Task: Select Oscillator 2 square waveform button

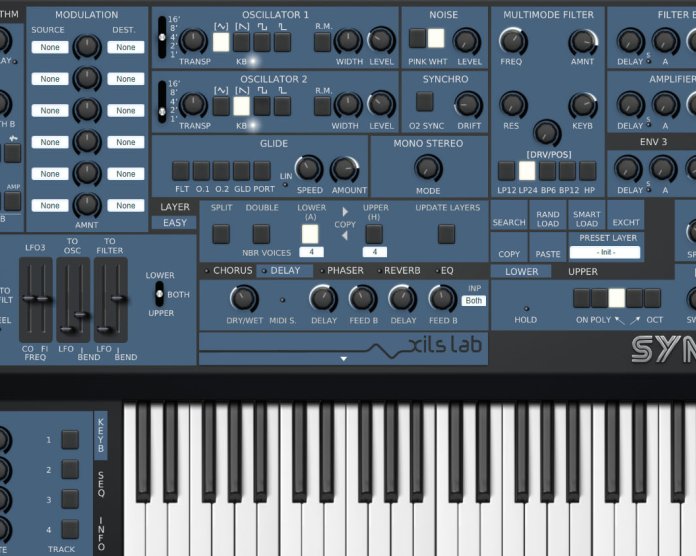Action: pos(262,106)
